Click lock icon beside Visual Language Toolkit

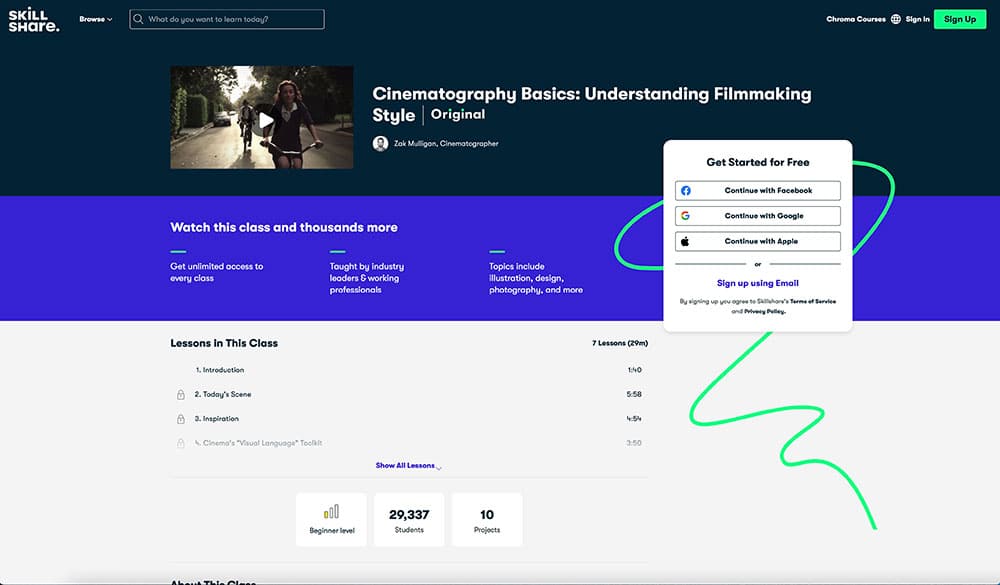(x=180, y=443)
